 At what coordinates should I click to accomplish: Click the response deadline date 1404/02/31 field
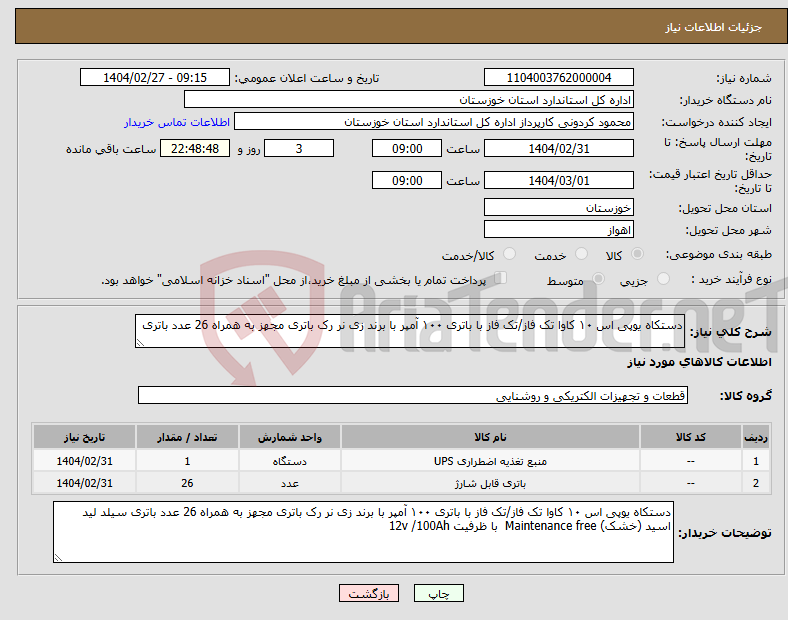pyautogui.click(x=559, y=148)
